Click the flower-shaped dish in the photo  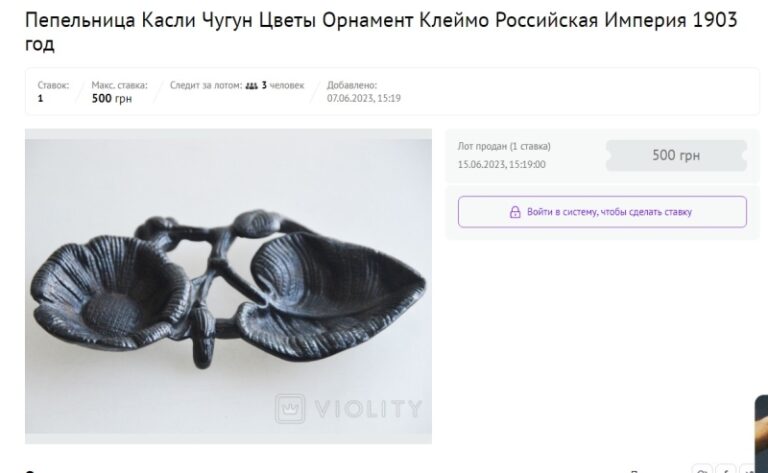tap(110, 293)
